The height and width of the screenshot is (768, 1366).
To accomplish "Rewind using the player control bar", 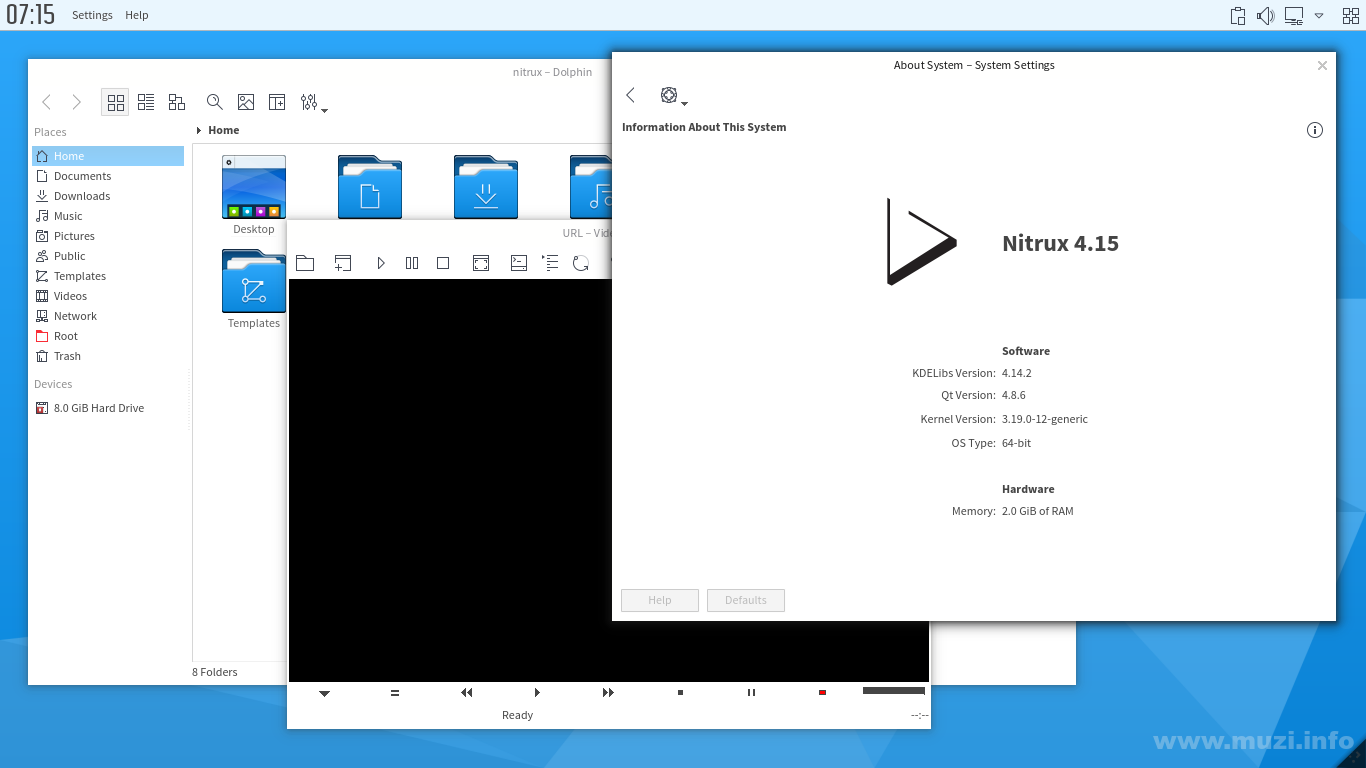I will tap(466, 693).
